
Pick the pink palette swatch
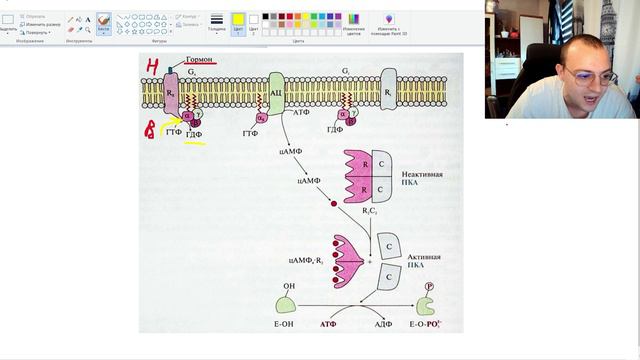tap(290, 24)
